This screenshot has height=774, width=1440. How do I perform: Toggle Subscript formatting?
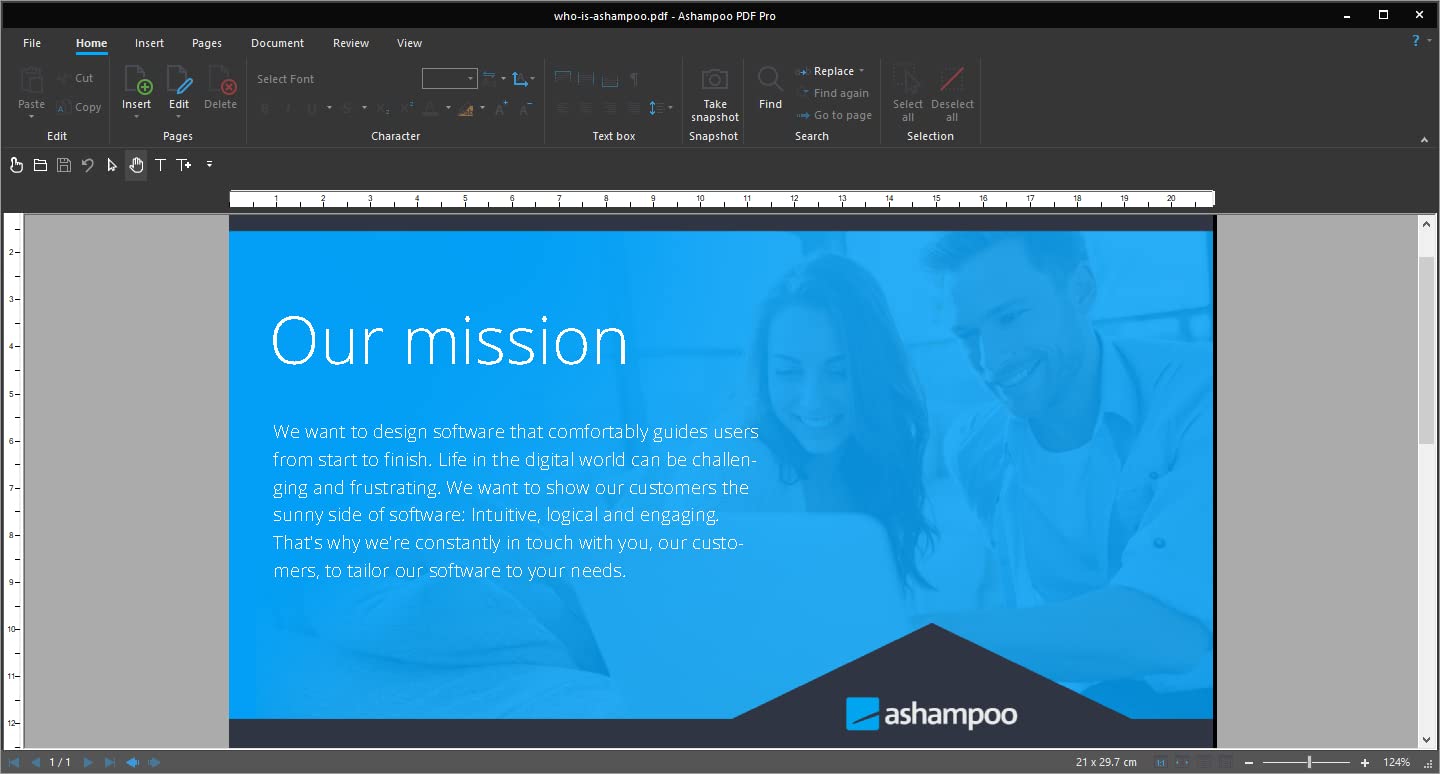pyautogui.click(x=383, y=108)
